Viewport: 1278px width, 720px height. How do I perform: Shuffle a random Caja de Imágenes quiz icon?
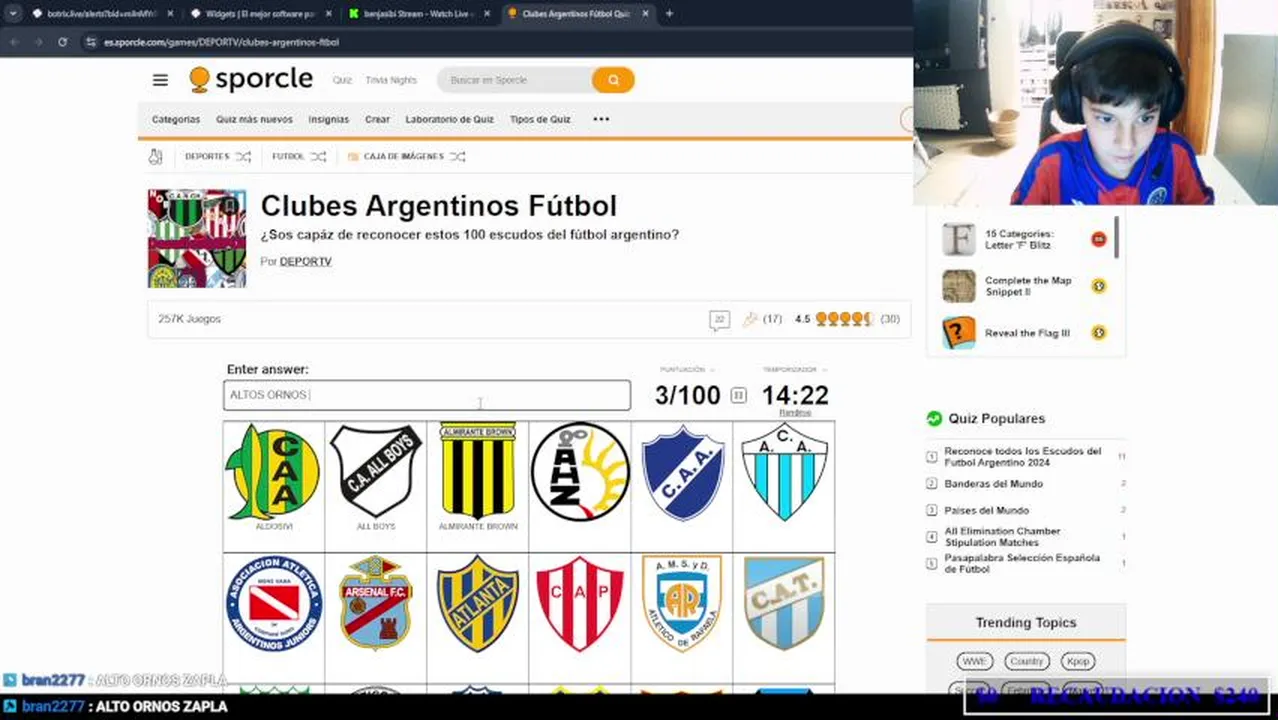coord(458,157)
